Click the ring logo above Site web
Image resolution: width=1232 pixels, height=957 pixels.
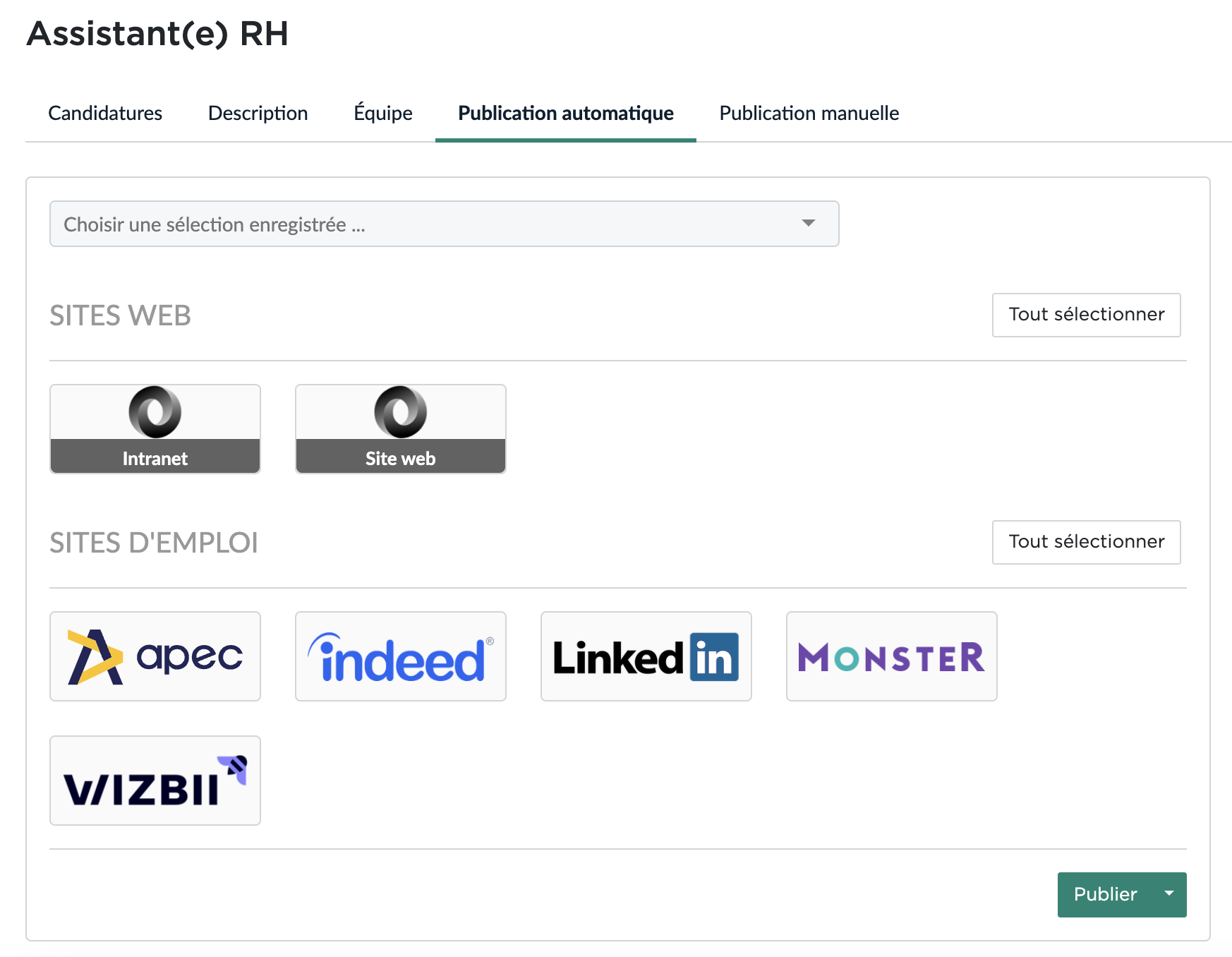click(x=401, y=412)
